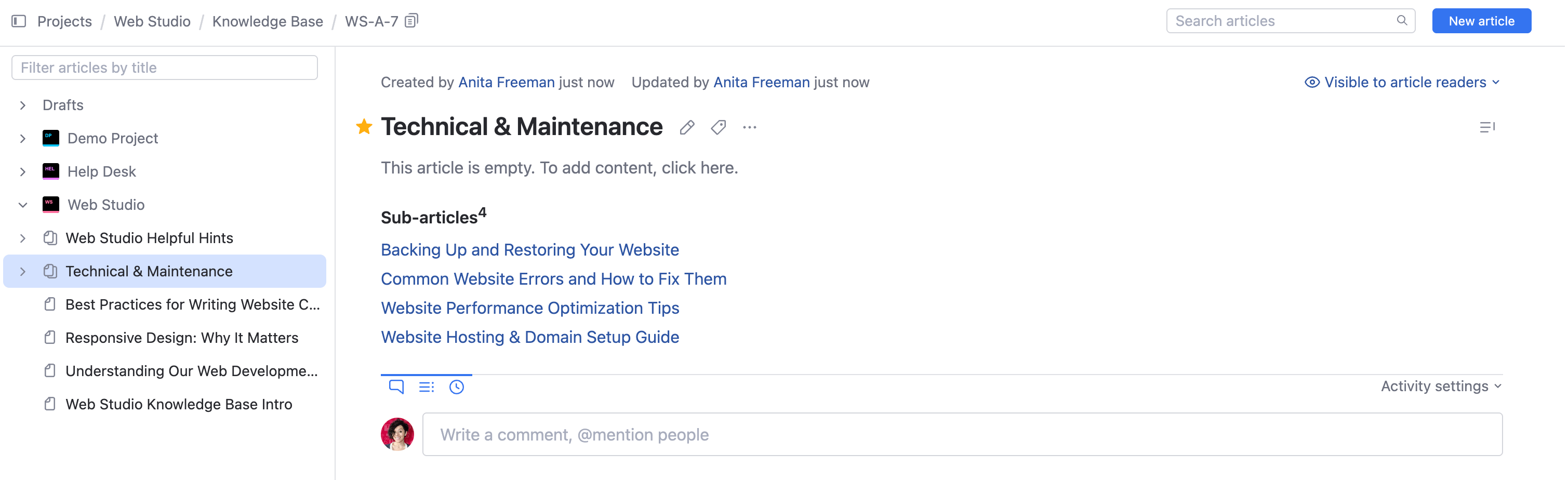Open the Activity settings dropdown

pos(1440,386)
